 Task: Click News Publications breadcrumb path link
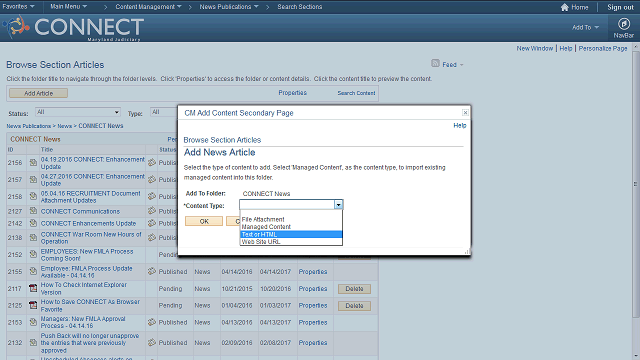pos(29,126)
